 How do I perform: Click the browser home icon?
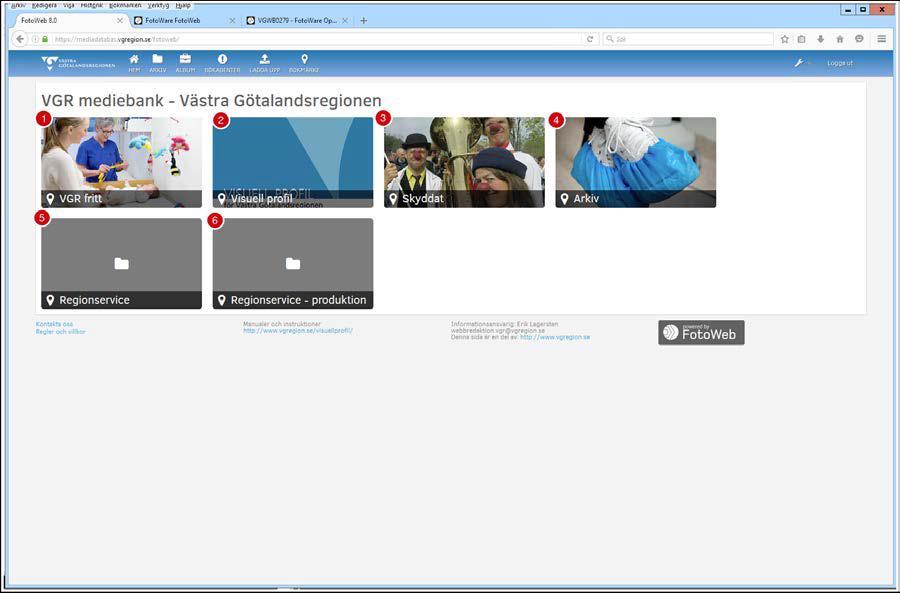point(840,39)
